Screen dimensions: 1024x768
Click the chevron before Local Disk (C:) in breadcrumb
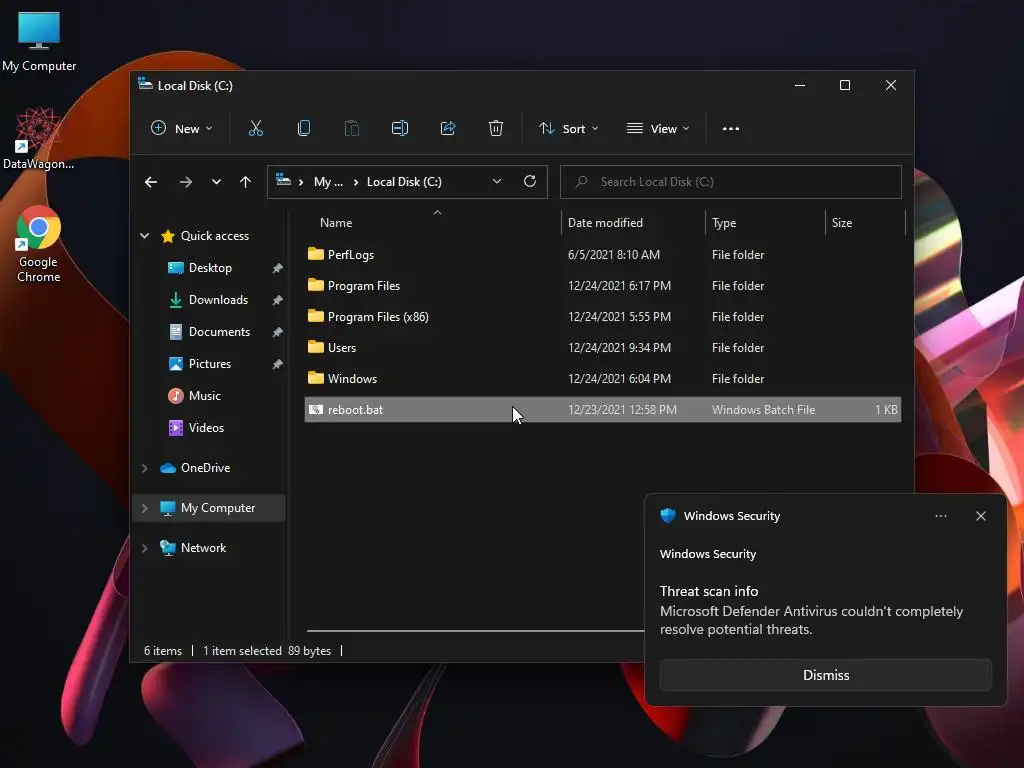356,182
